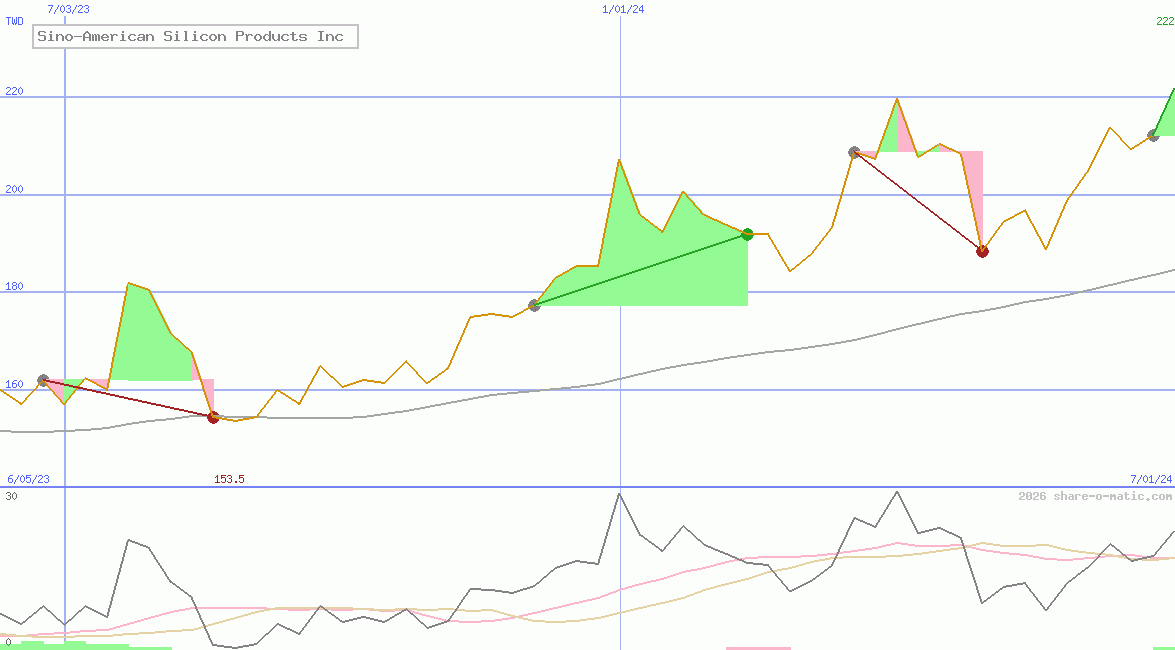Click the red 153.5 low price label
Screen dimensions: 1175x650
(229, 479)
